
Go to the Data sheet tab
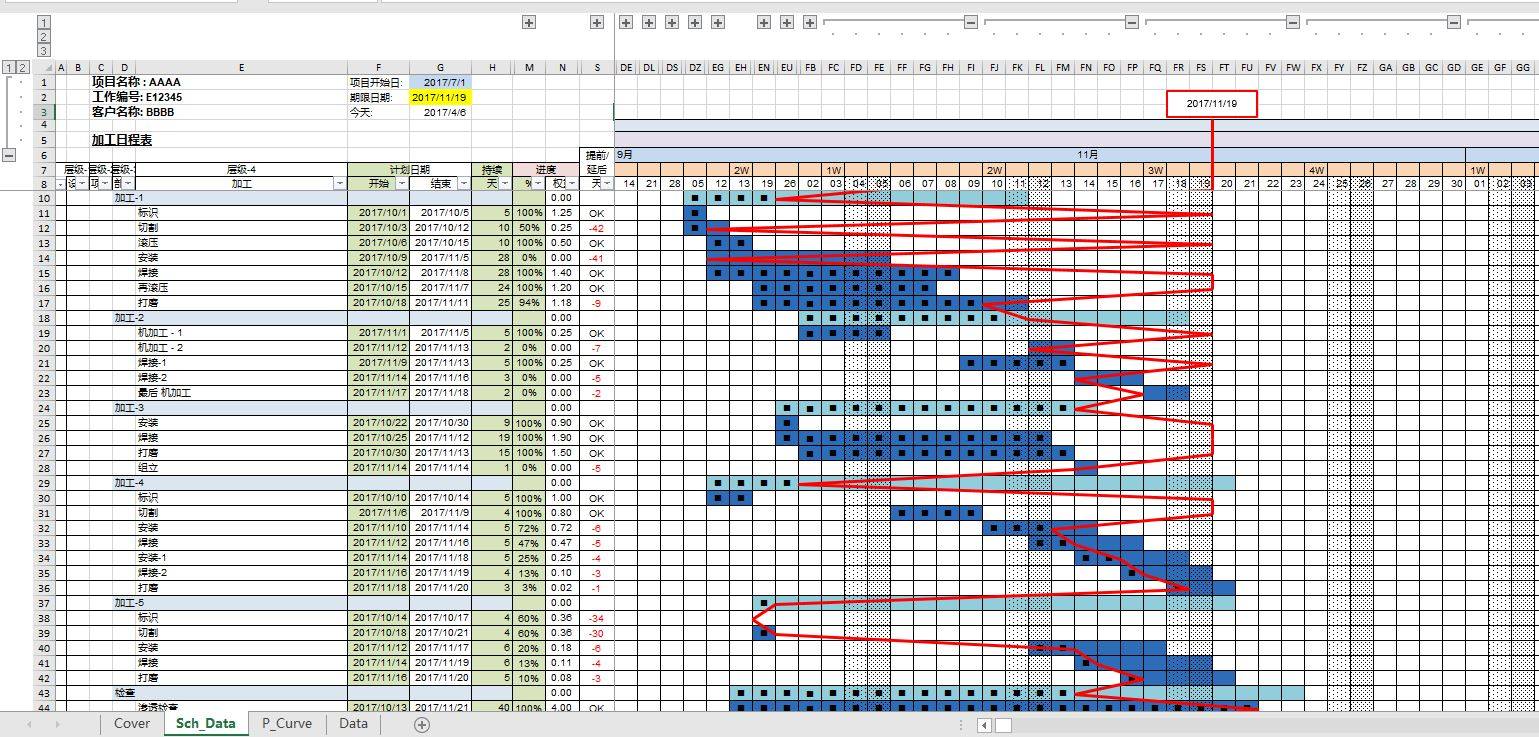tap(353, 724)
